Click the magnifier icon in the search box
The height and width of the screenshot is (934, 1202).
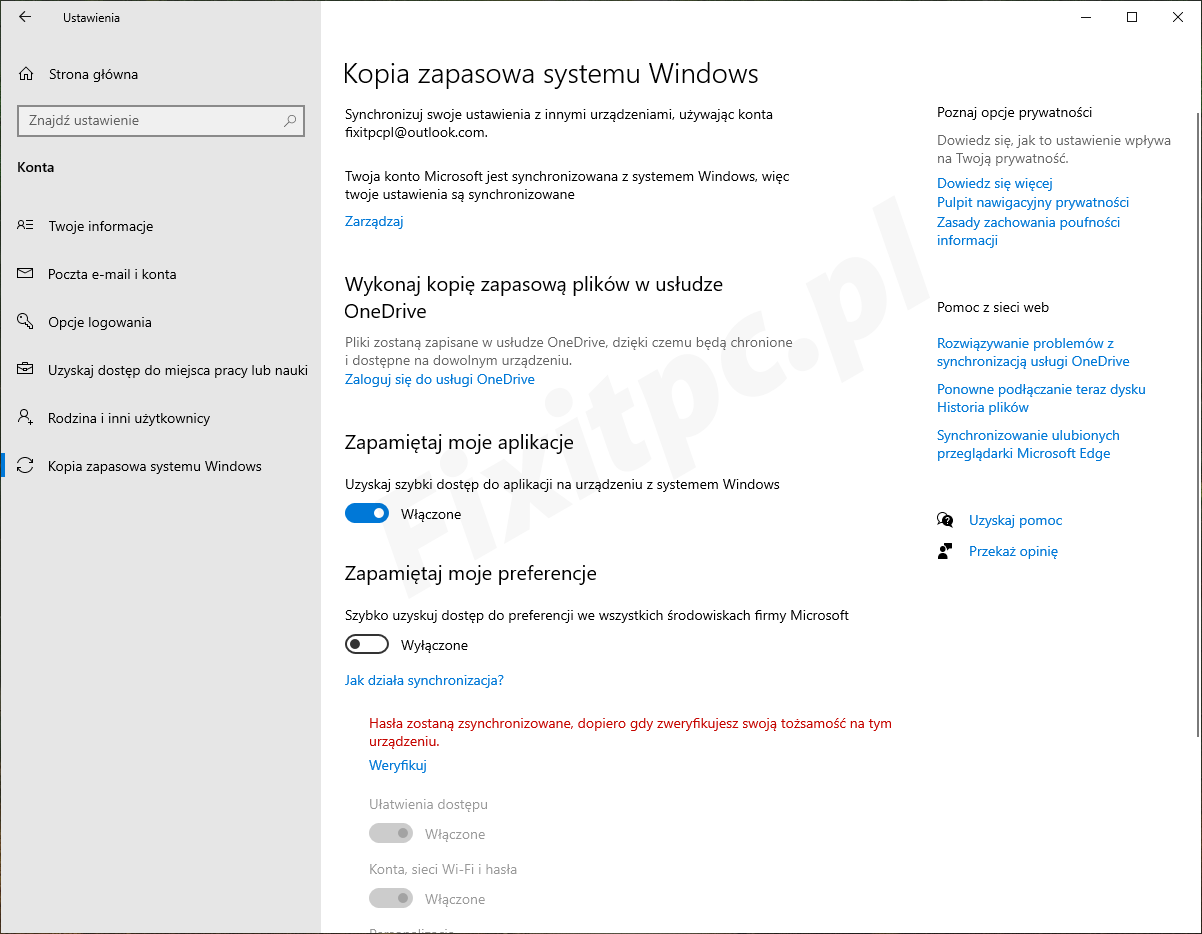click(x=290, y=121)
